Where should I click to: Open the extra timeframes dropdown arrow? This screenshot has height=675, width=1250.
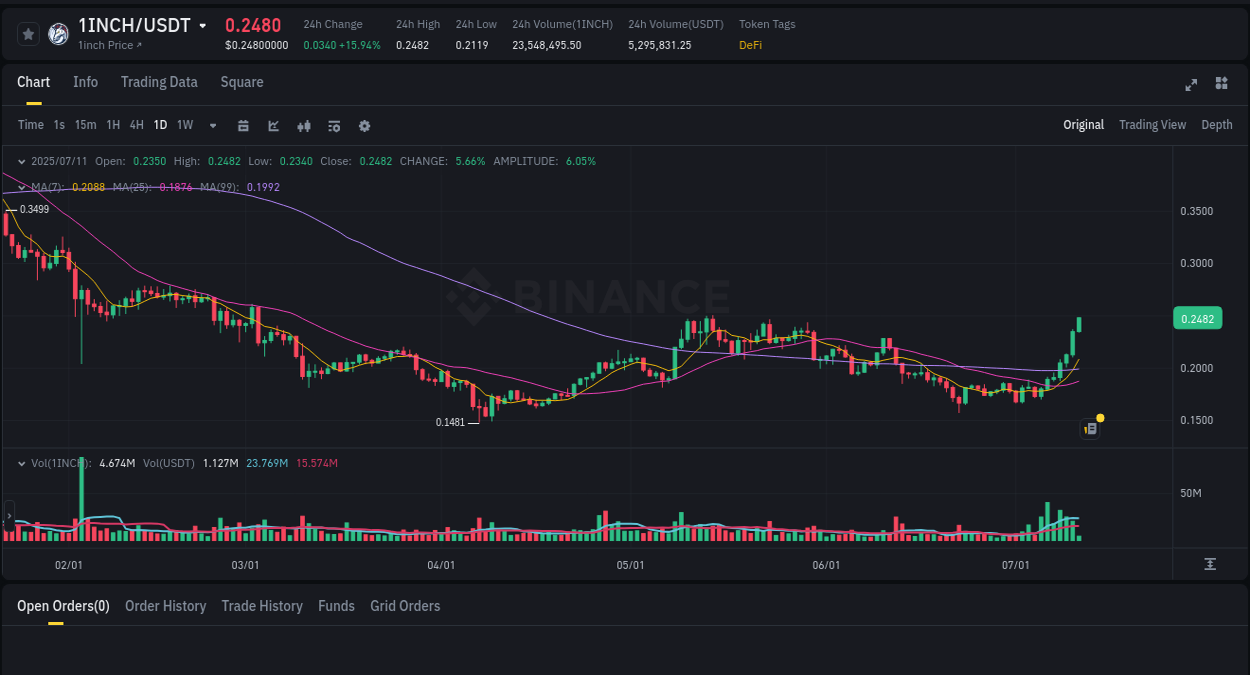click(x=212, y=125)
